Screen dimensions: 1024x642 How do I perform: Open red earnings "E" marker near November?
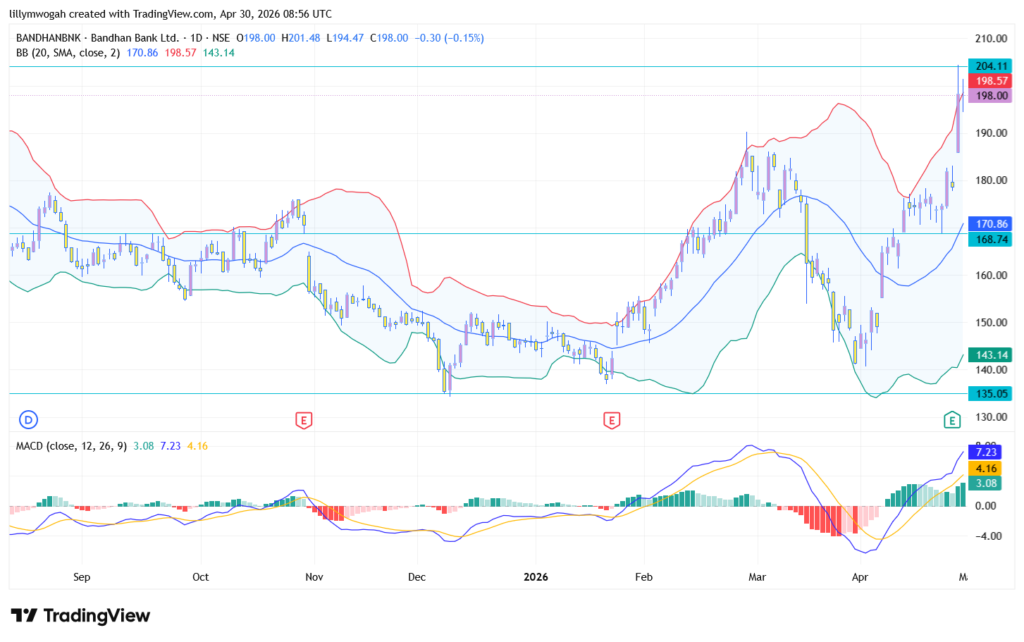(x=302, y=419)
